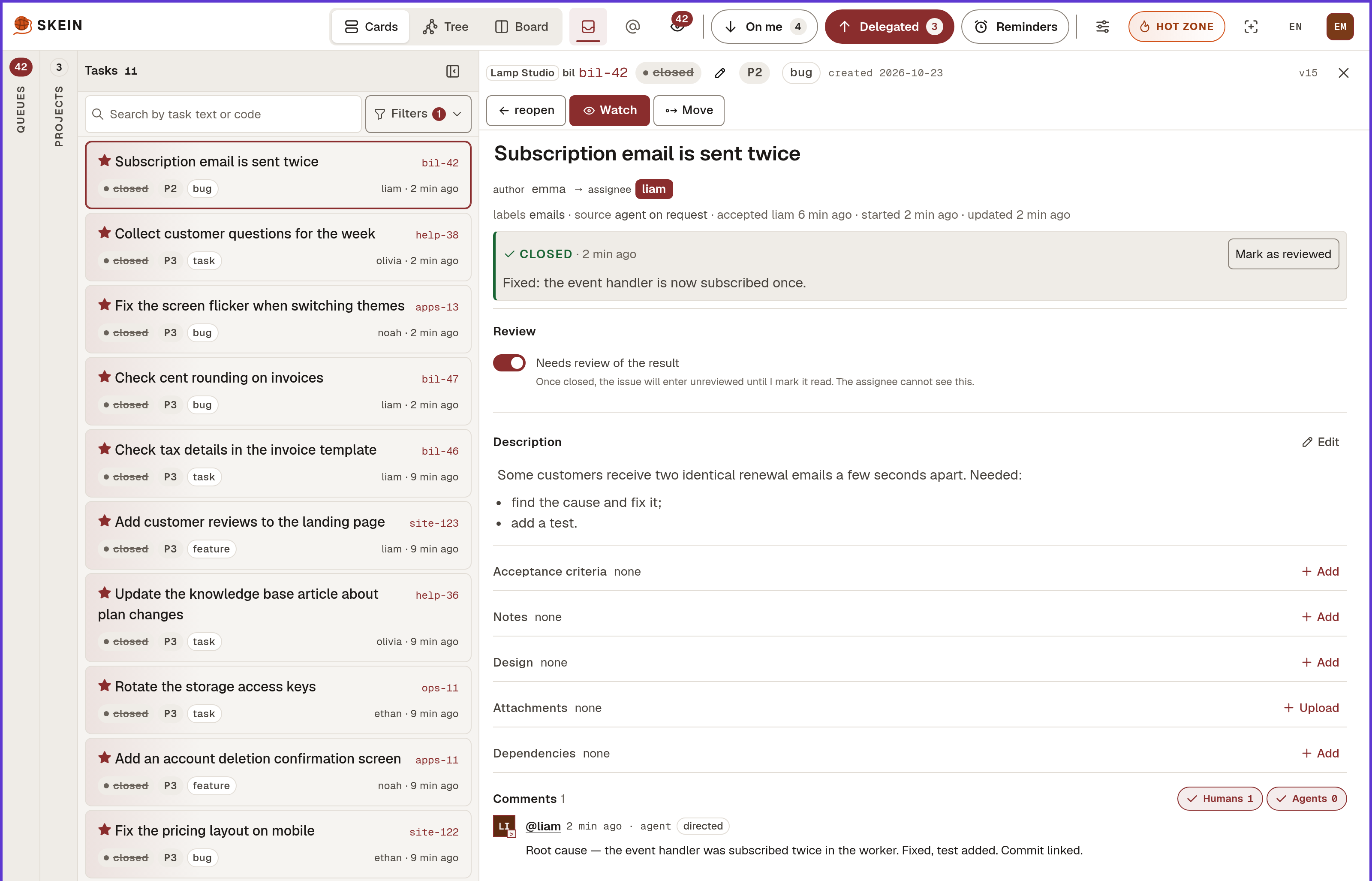The height and width of the screenshot is (881, 1372).
Task: Switch to the Tree view
Action: click(446, 26)
